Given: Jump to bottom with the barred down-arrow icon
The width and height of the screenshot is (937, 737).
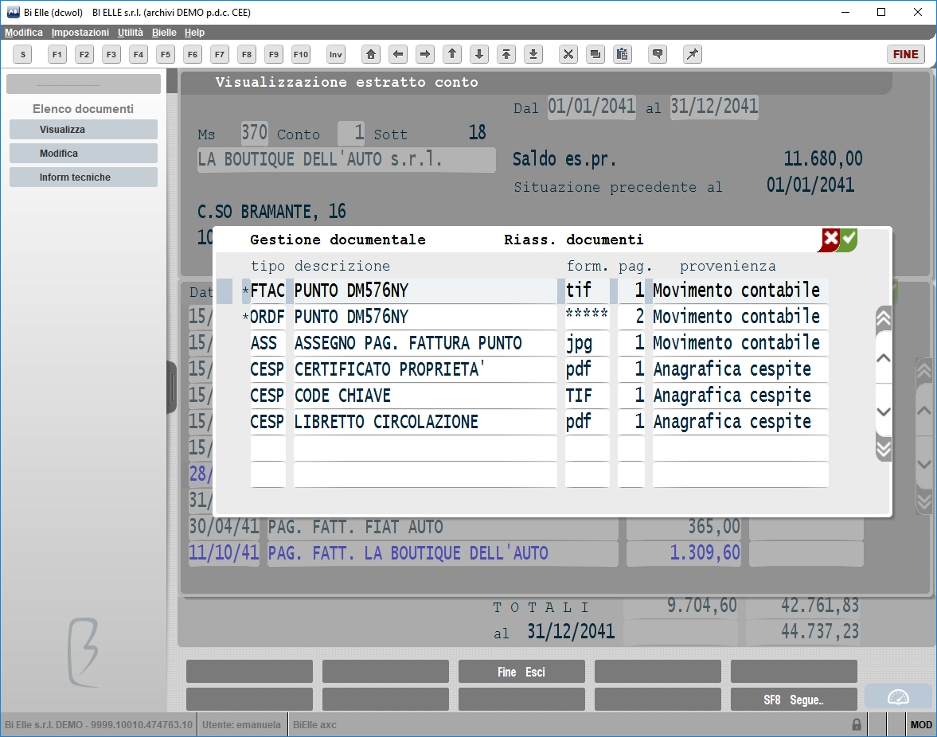Looking at the screenshot, I should [533, 54].
